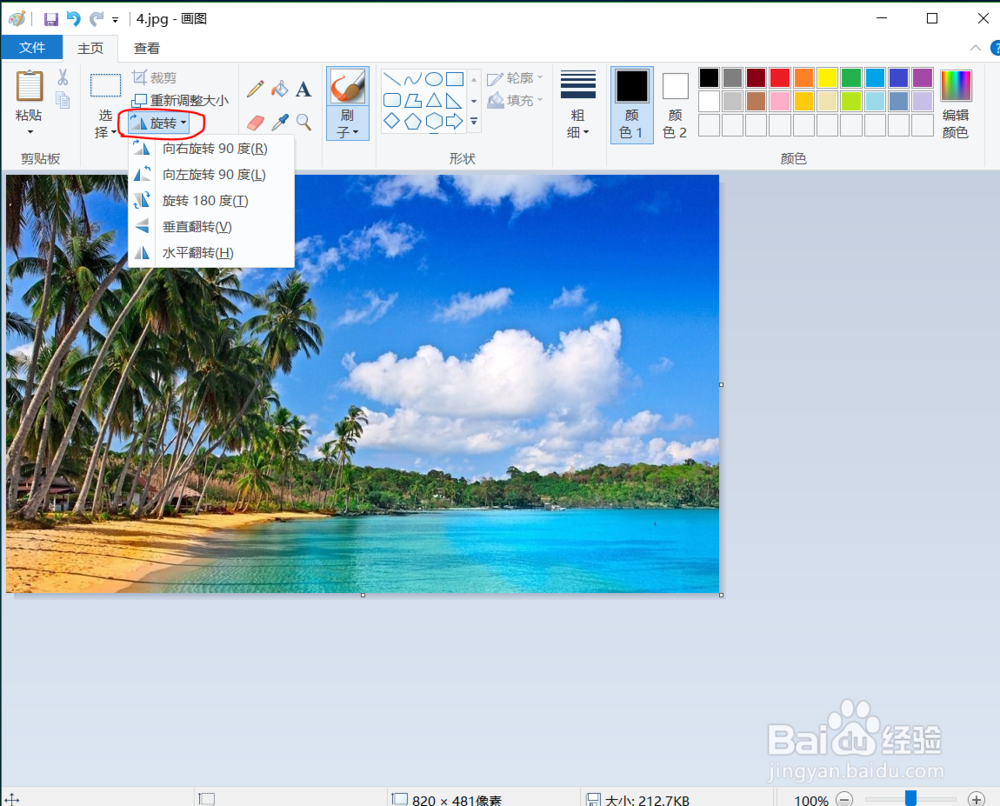Select the Color picker eyedropper tool
This screenshot has width=1000, height=806.
tap(279, 122)
